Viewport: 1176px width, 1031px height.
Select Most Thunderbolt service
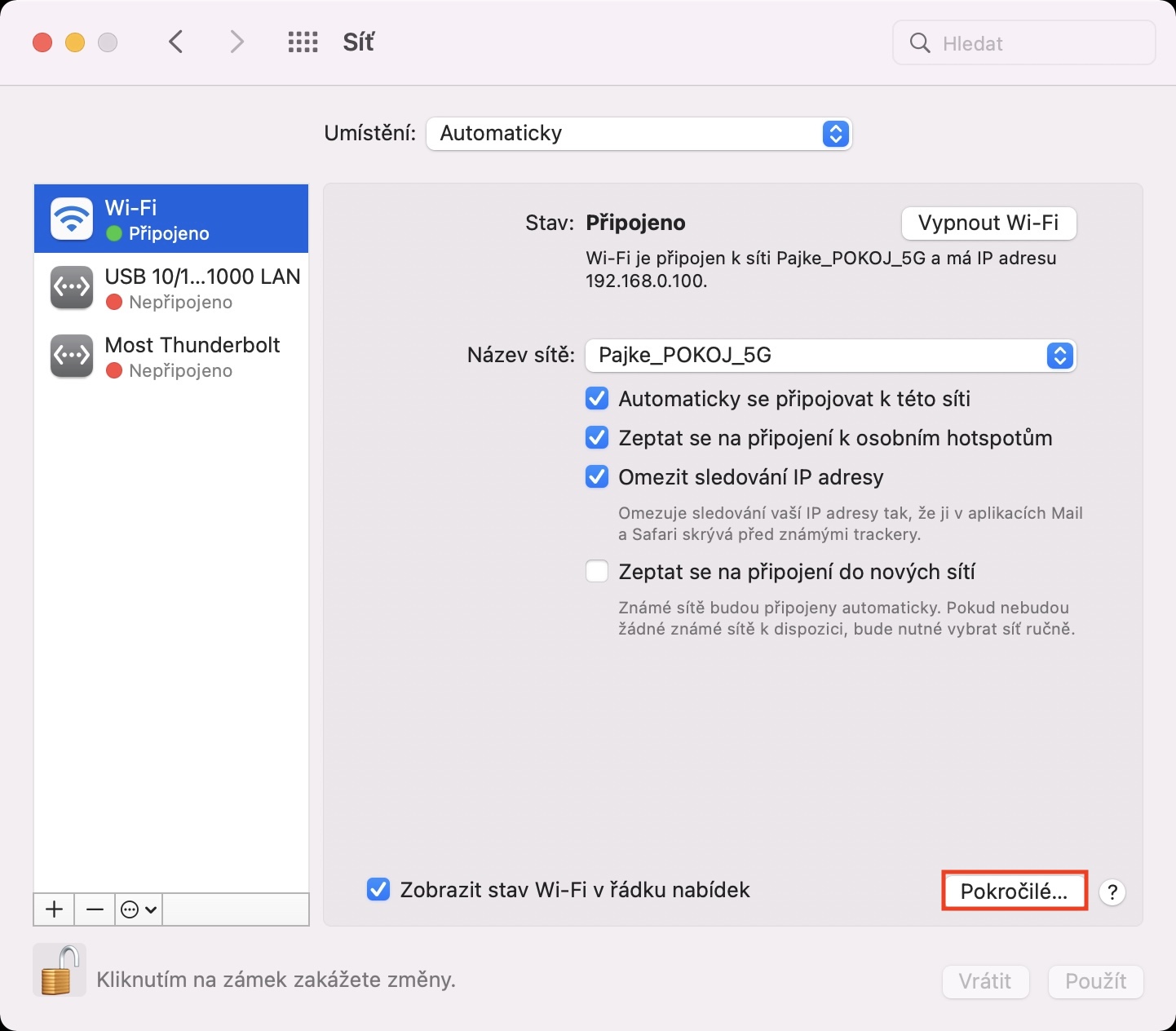click(x=171, y=356)
